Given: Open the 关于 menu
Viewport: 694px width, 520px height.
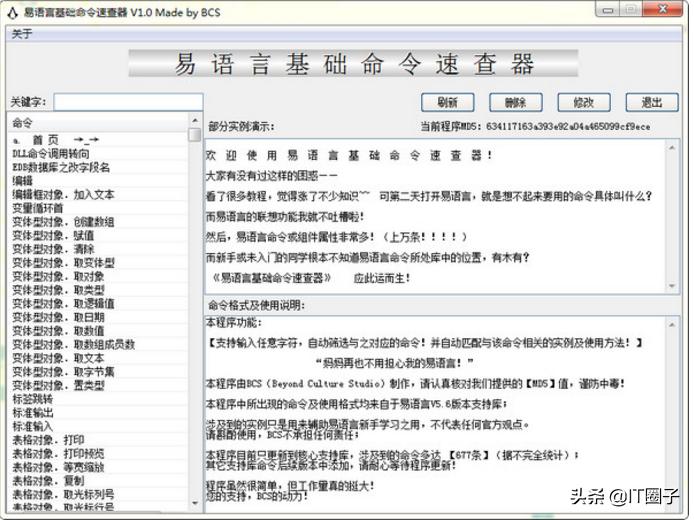Looking at the screenshot, I should tap(22, 34).
